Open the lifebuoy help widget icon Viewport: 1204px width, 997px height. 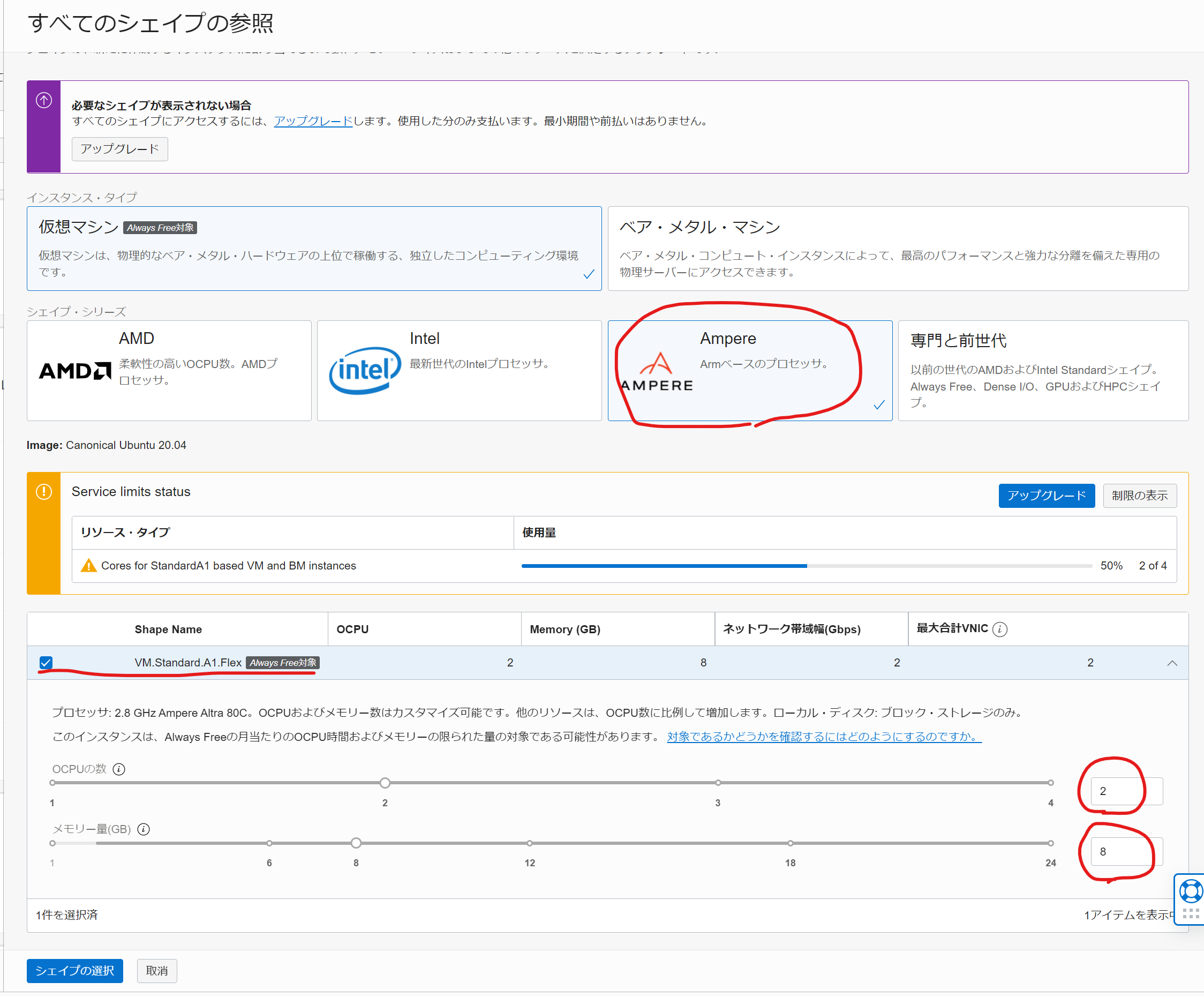point(1190,891)
